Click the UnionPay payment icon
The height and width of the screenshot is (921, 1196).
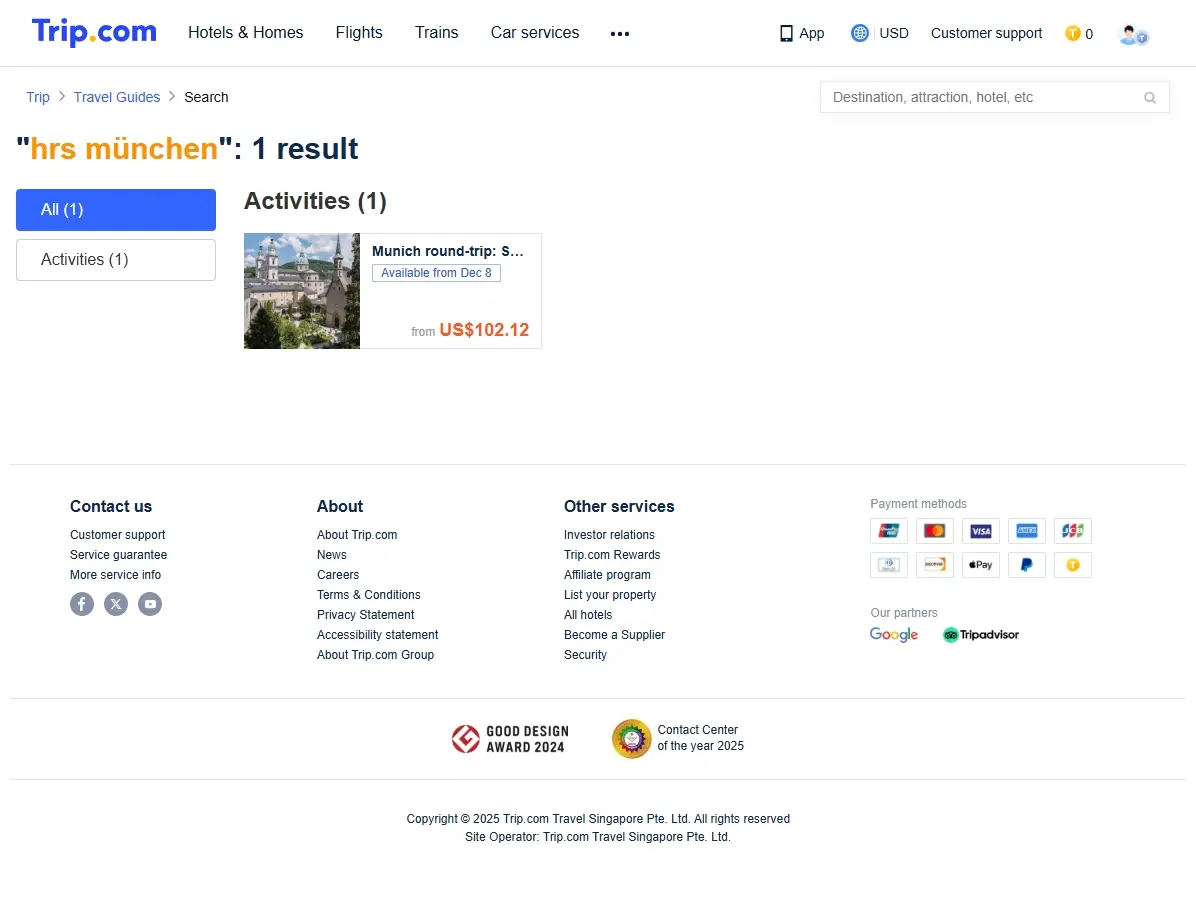[889, 530]
